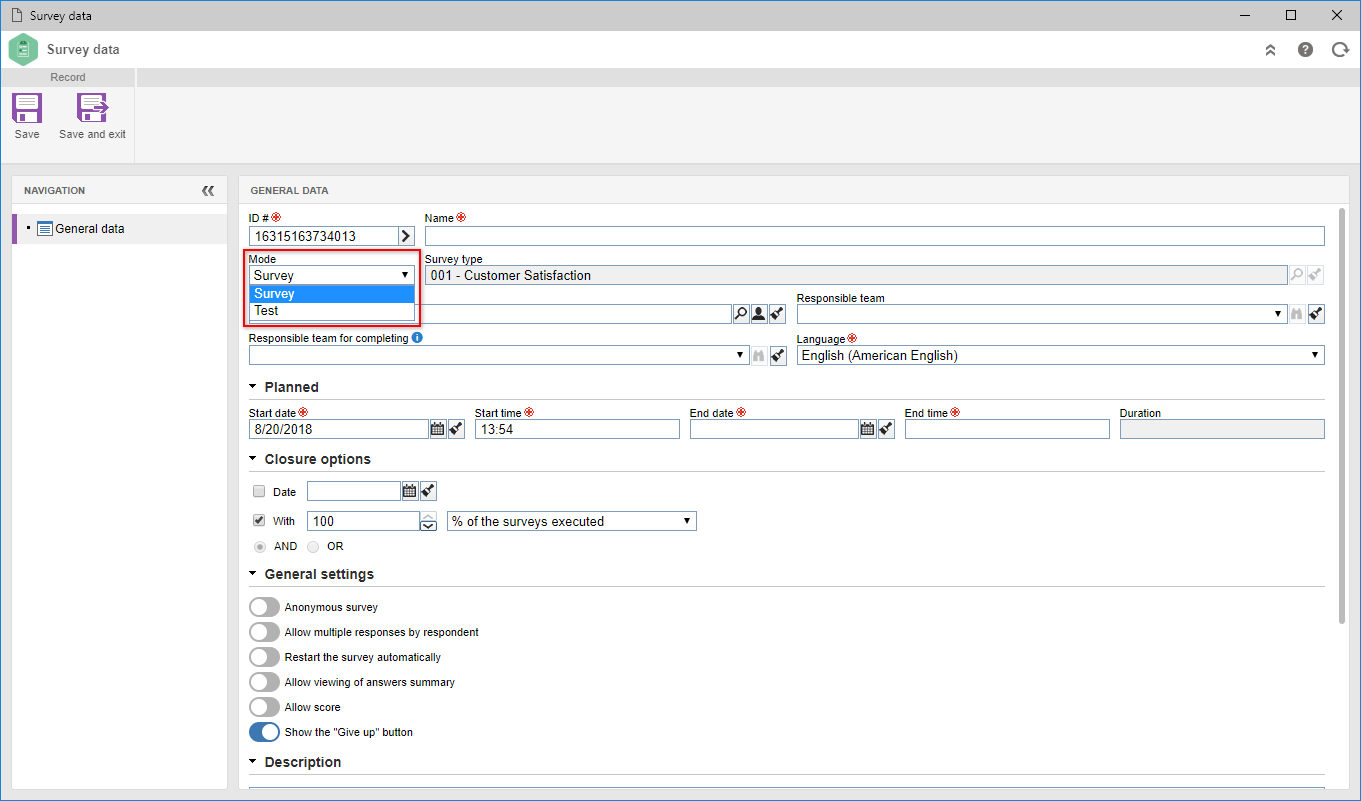
Task: Click Survey type clear brush icon
Action: point(1316,275)
